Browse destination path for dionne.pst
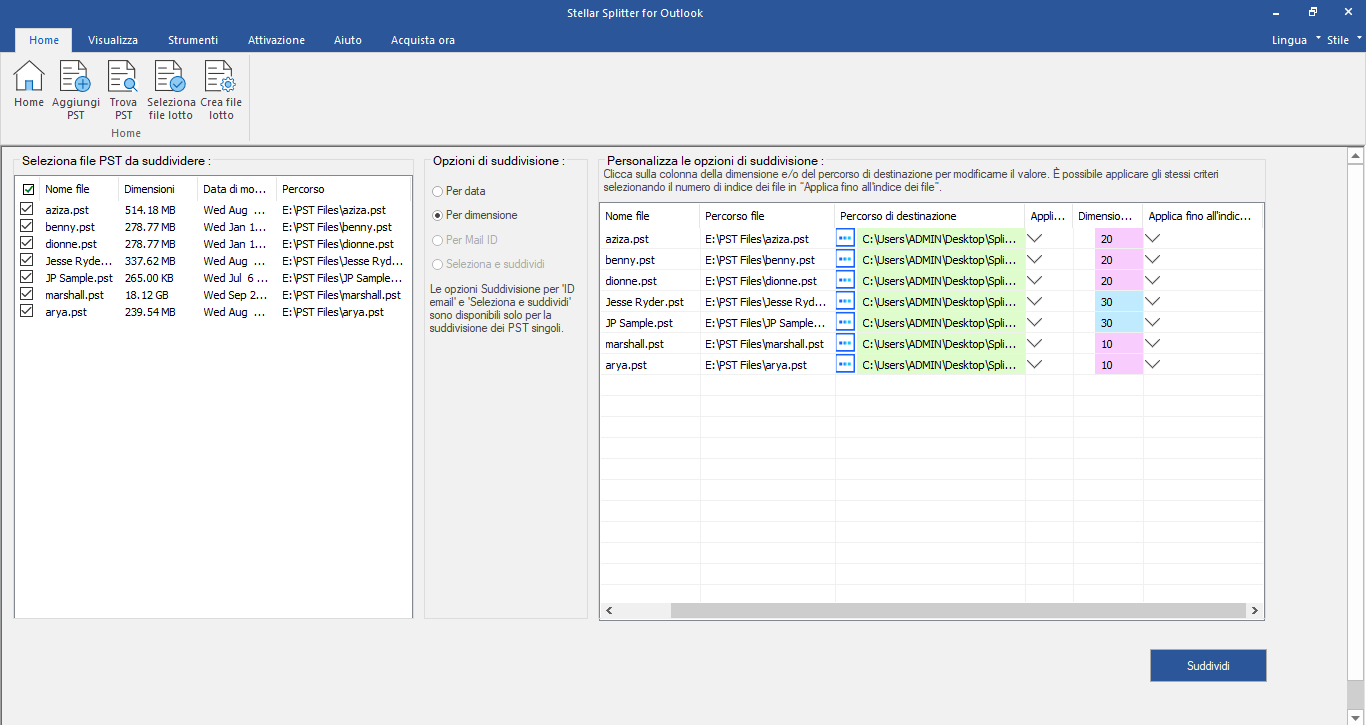The height and width of the screenshot is (725, 1366). (846, 280)
